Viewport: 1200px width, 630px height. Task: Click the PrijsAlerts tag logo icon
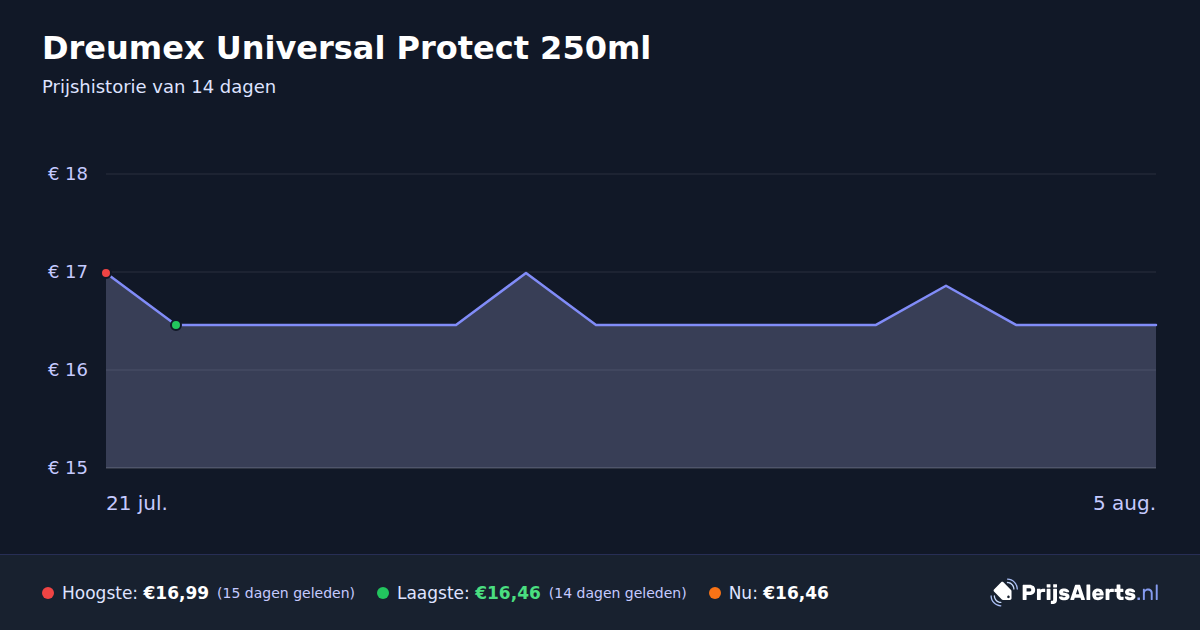coord(1003,593)
